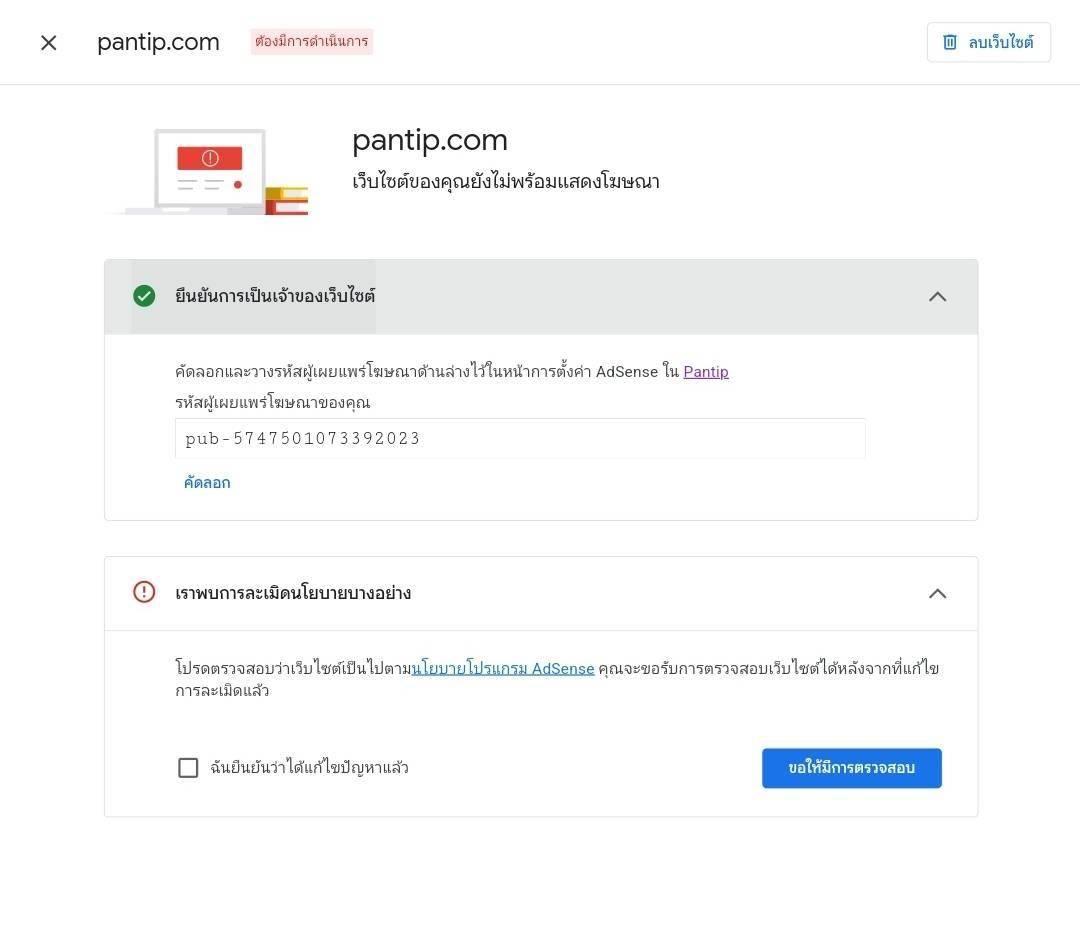This screenshot has width=1080, height=938.
Task: Open the นโยบายโปรแกรม AdSense link
Action: pos(503,668)
